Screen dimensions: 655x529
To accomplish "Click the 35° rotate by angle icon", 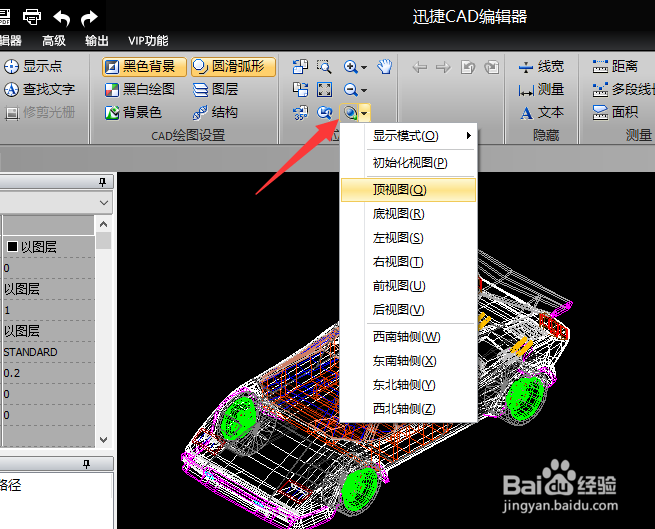I will (x=300, y=112).
